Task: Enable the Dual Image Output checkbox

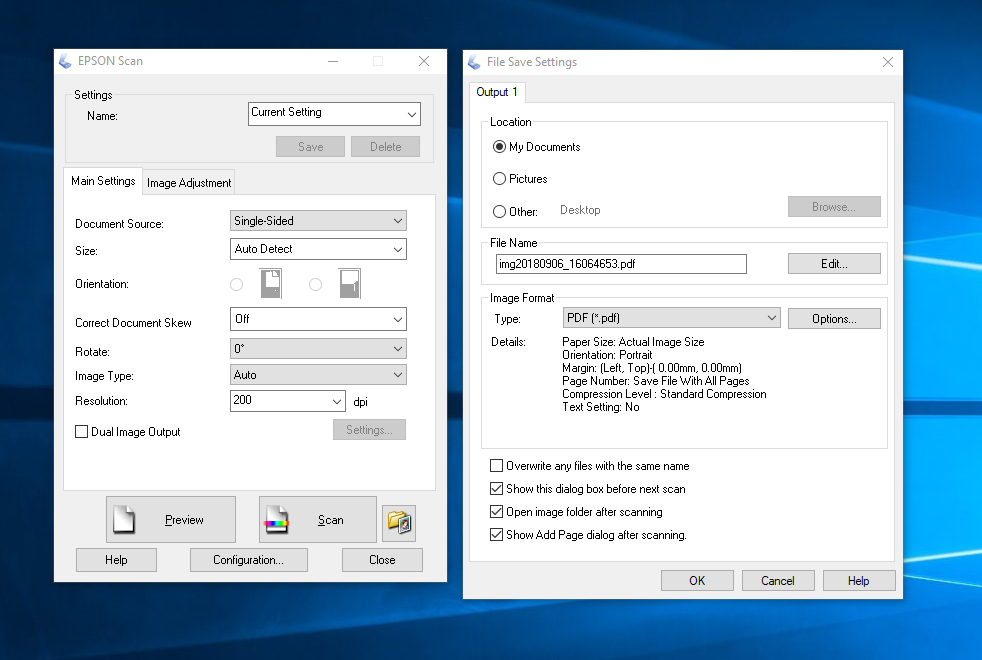Action: pyautogui.click(x=82, y=432)
